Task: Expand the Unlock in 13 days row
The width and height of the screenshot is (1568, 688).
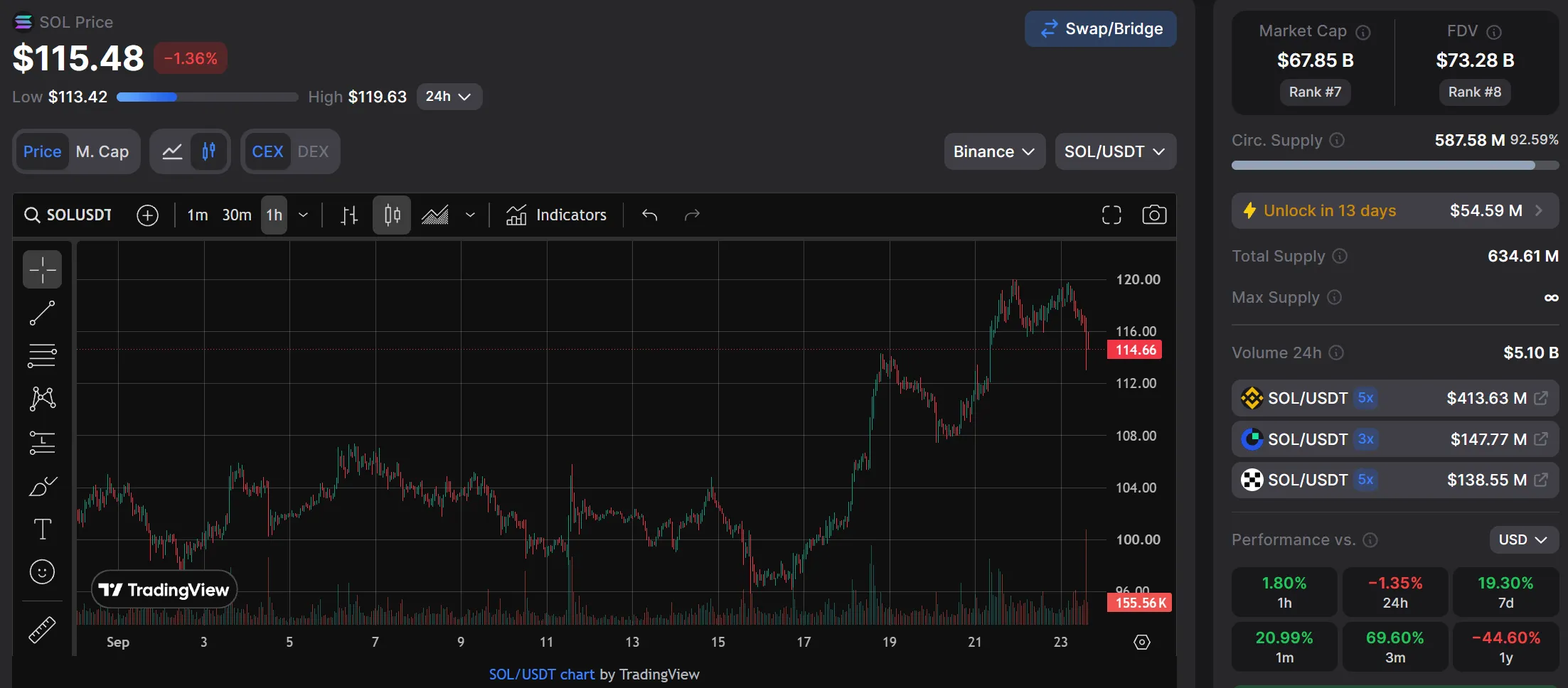Action: point(1395,211)
